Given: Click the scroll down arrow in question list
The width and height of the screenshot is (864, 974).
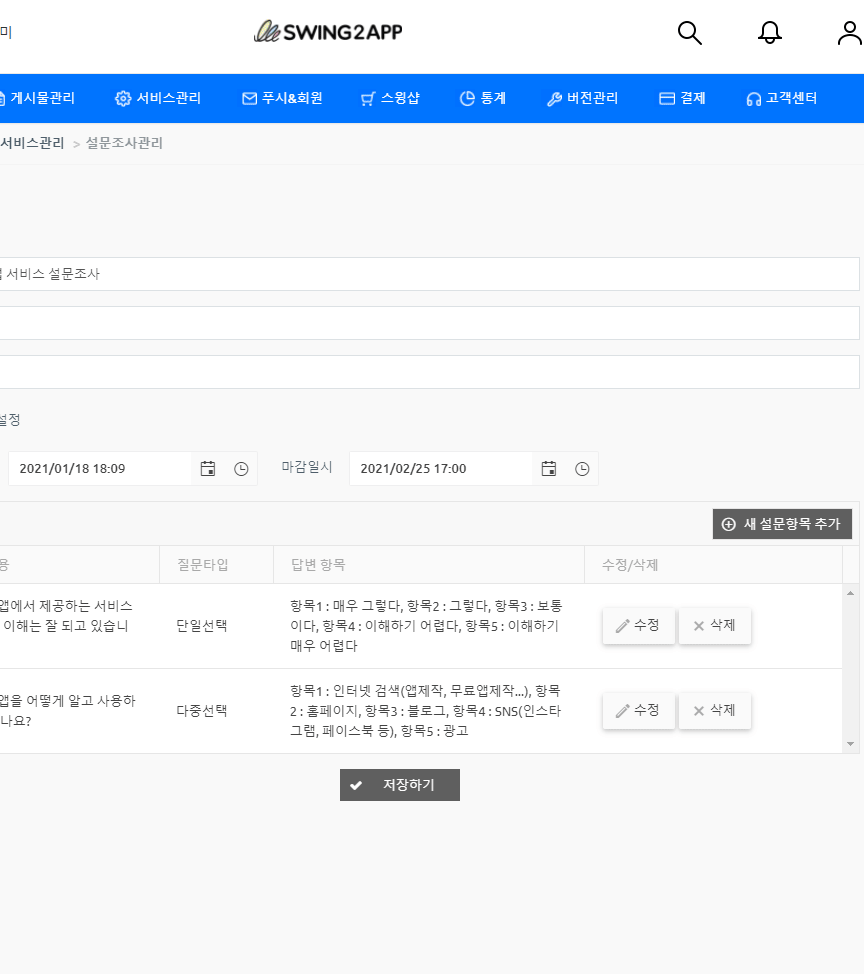Looking at the screenshot, I should point(851,744).
